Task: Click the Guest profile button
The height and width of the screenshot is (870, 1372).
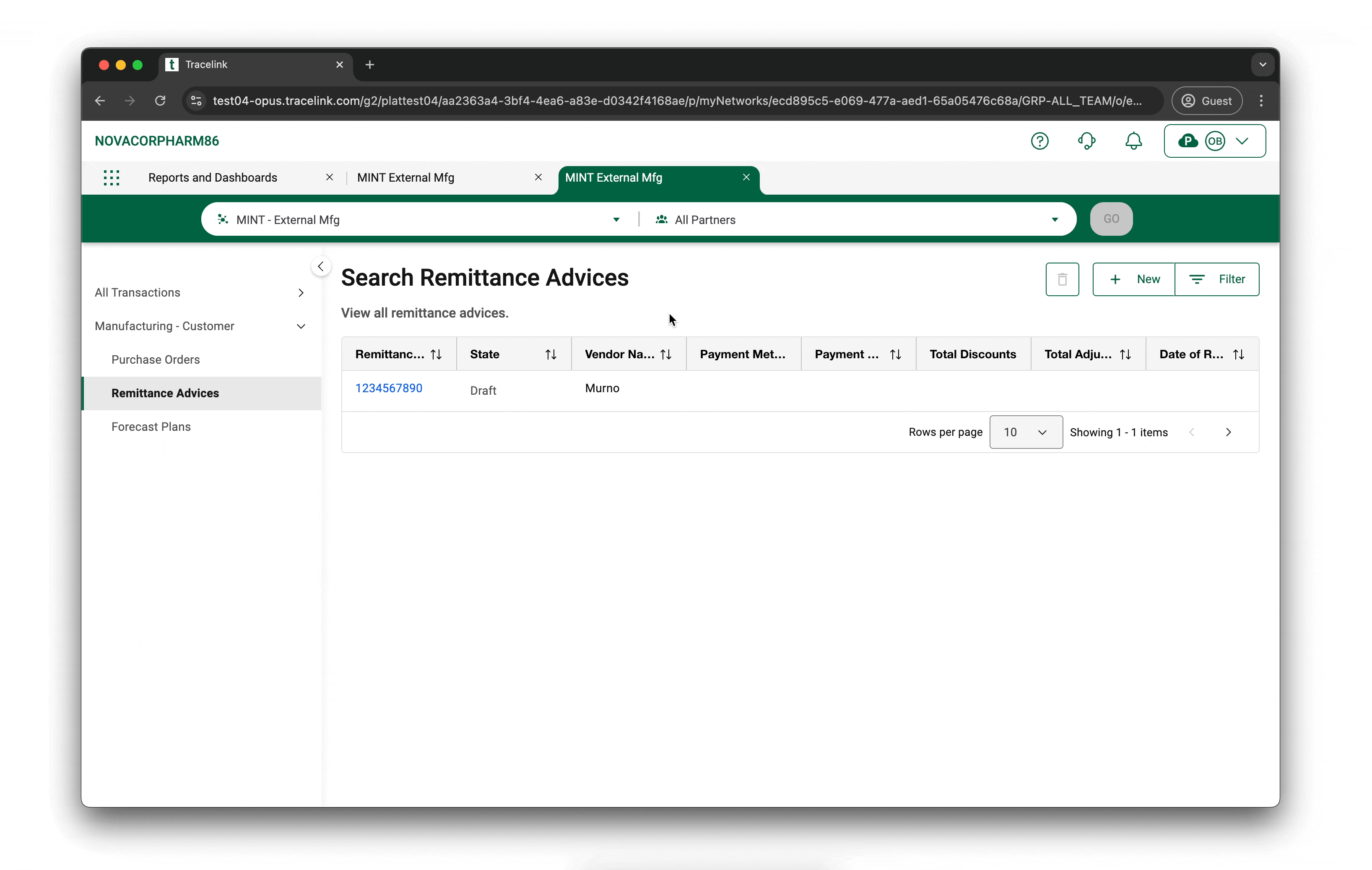Action: coord(1206,101)
